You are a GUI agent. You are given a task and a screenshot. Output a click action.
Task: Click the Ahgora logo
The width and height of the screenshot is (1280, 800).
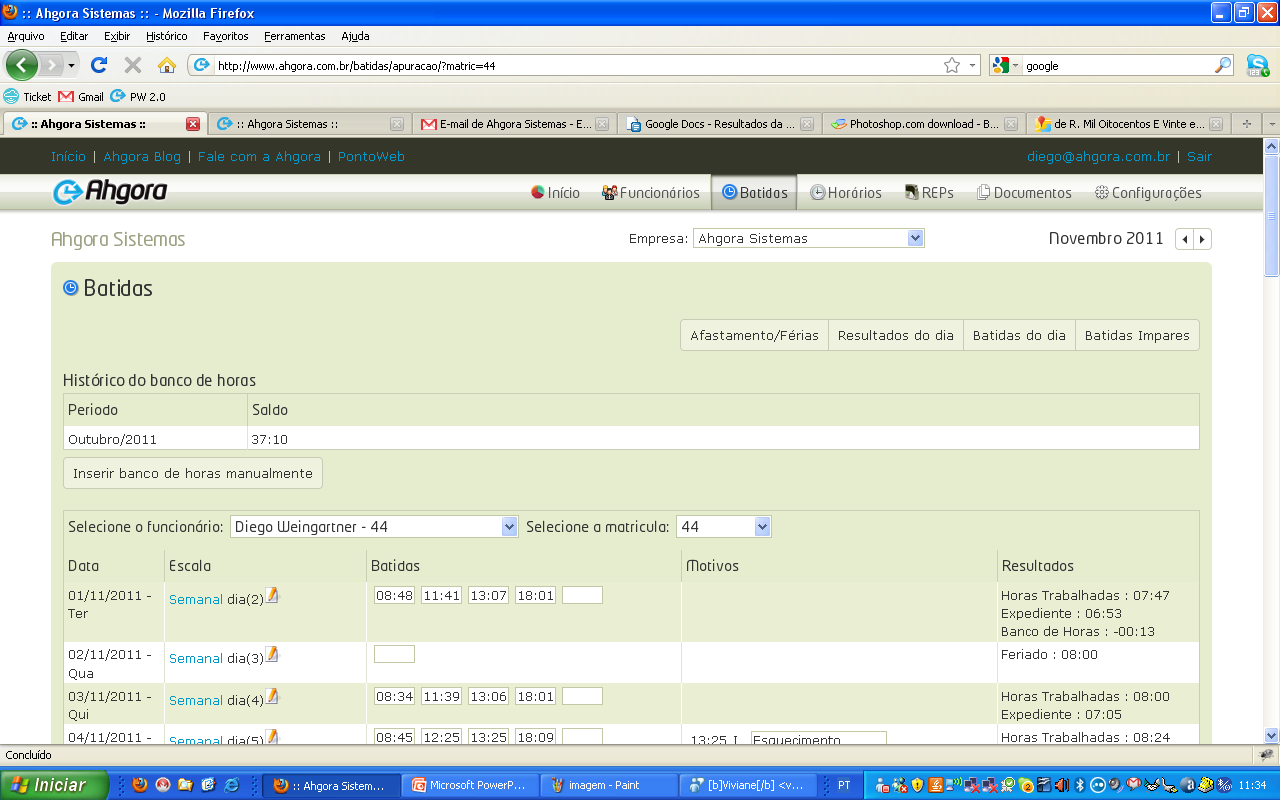pos(110,192)
